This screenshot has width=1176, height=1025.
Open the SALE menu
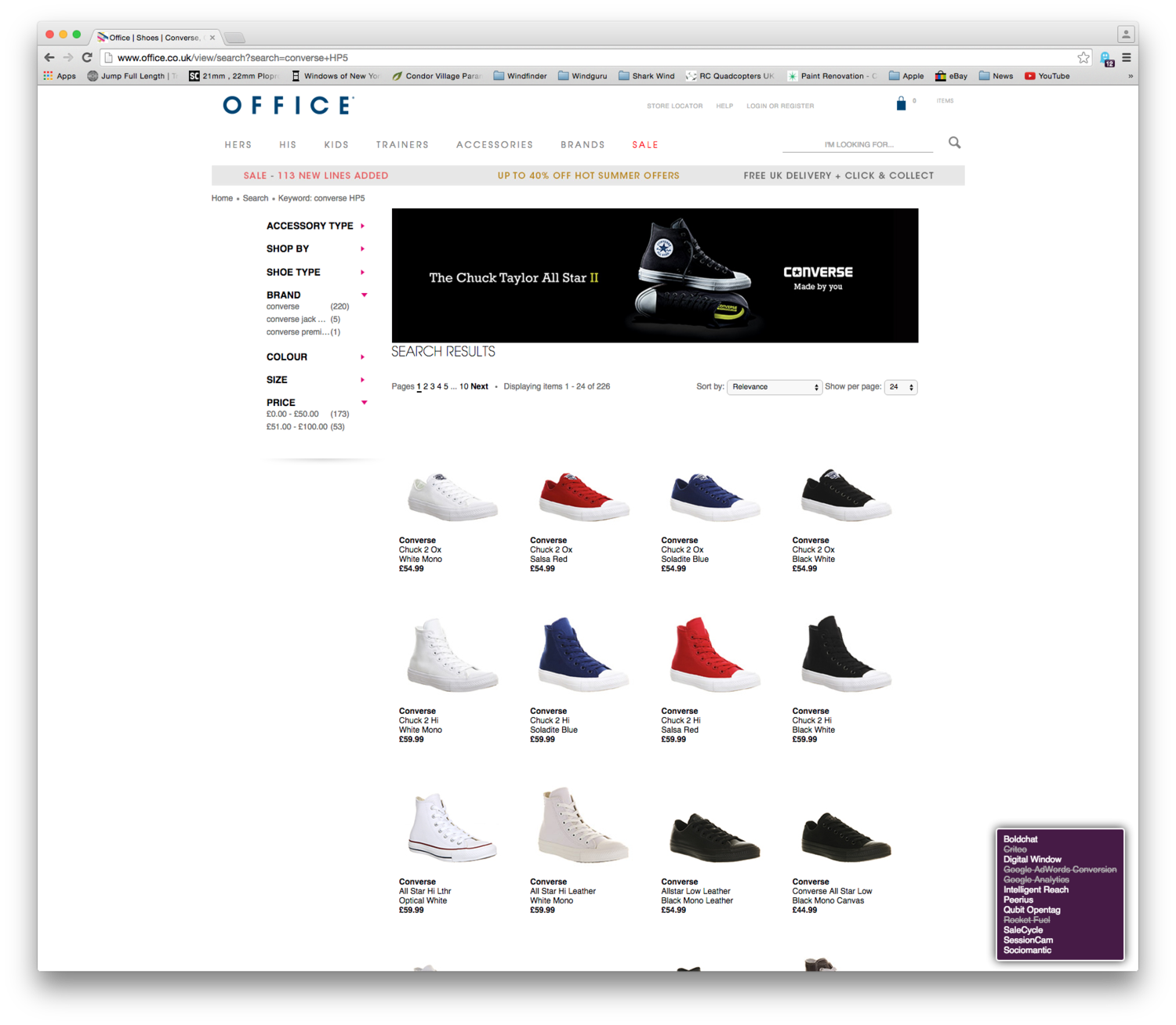[x=645, y=145]
